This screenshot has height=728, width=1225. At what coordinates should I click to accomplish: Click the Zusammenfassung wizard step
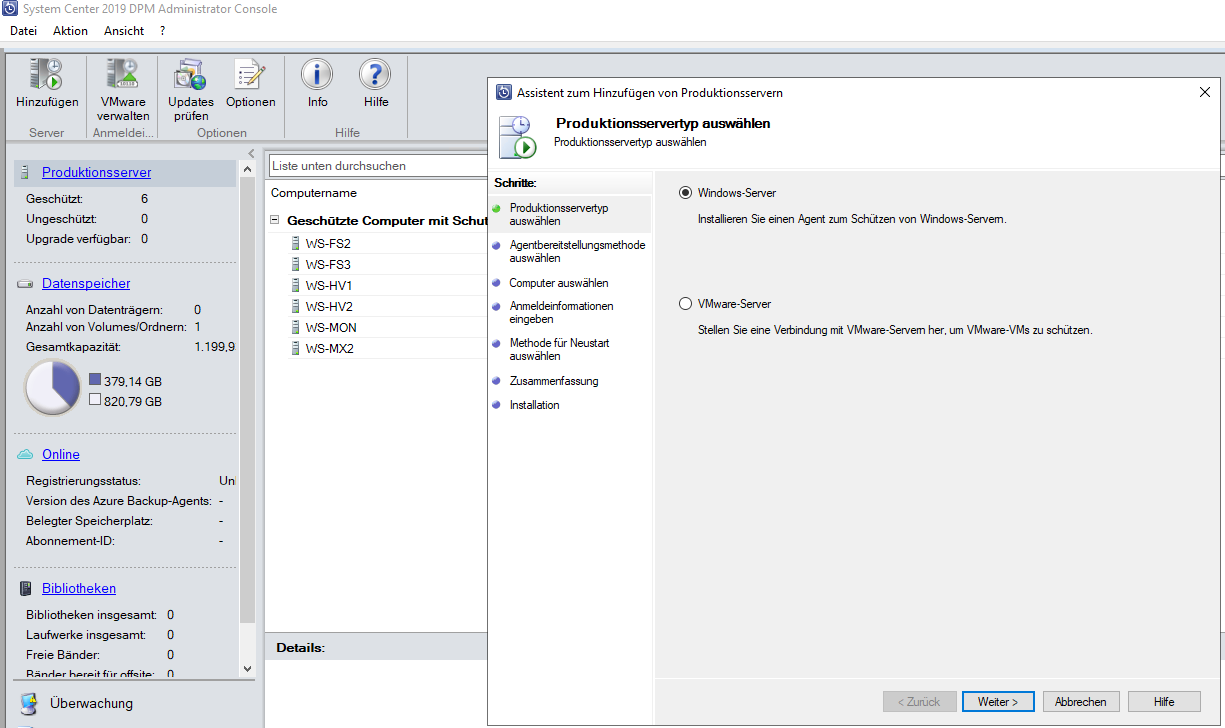554,381
